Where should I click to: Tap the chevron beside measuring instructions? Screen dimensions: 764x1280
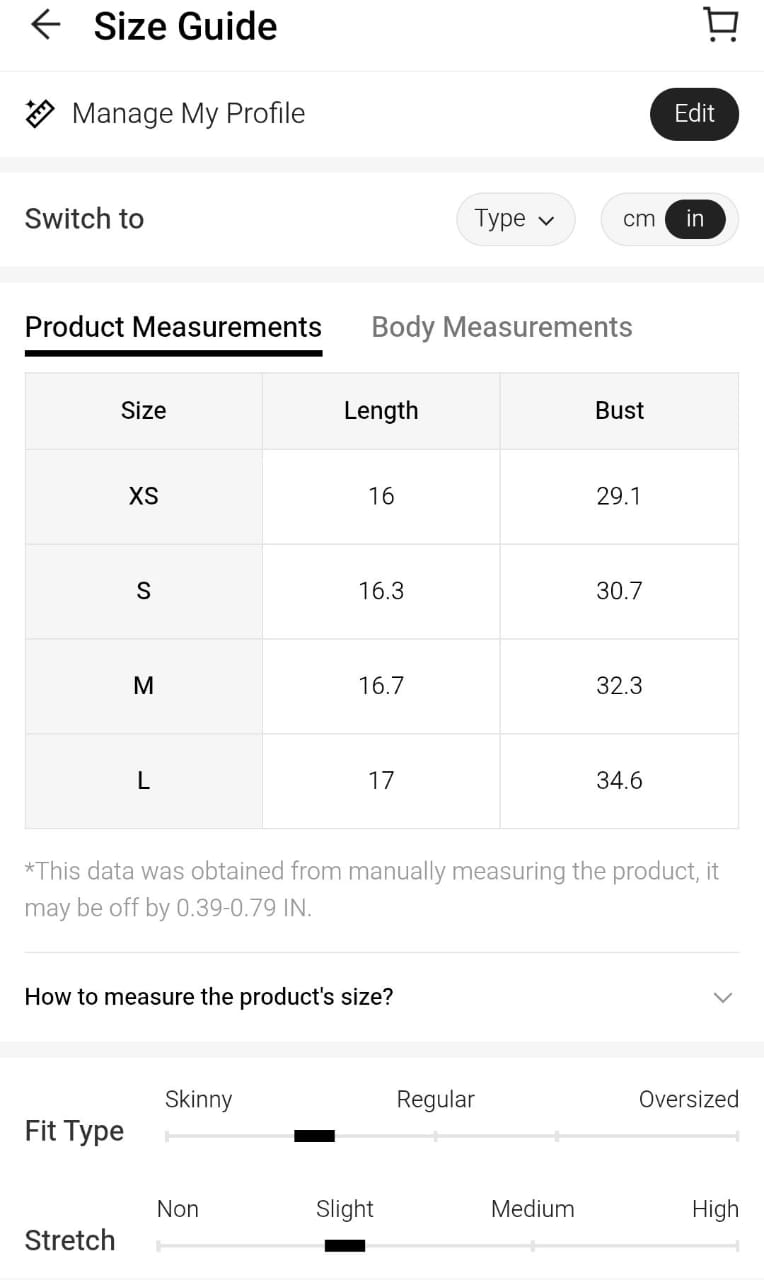722,997
